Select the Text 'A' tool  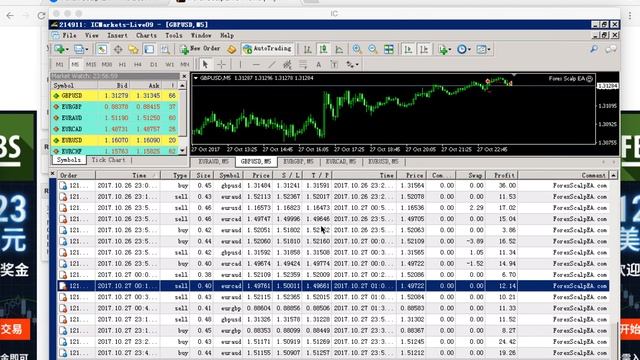pyautogui.click(x=318, y=64)
